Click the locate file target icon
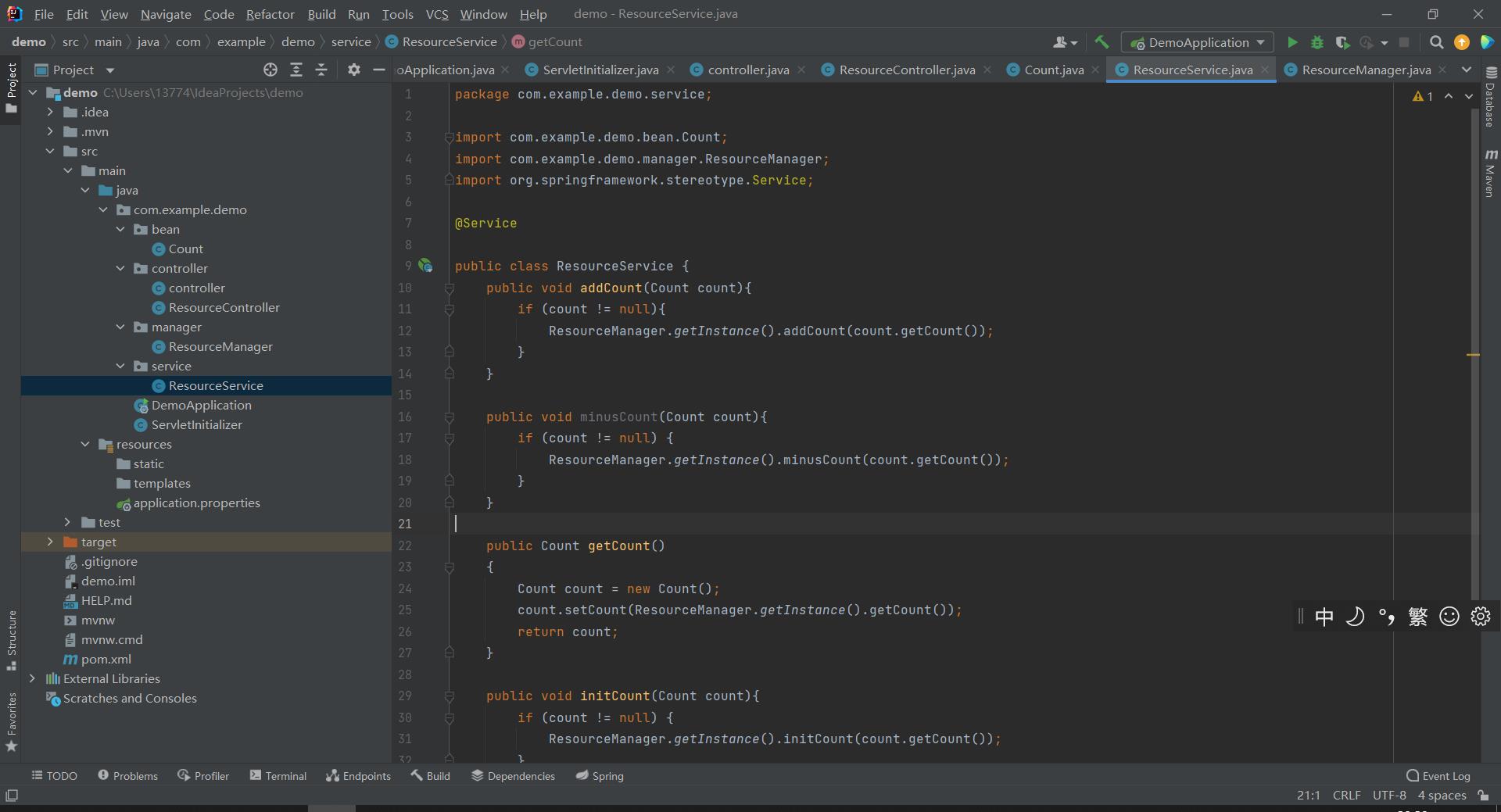This screenshot has height=812, width=1501. (270, 70)
